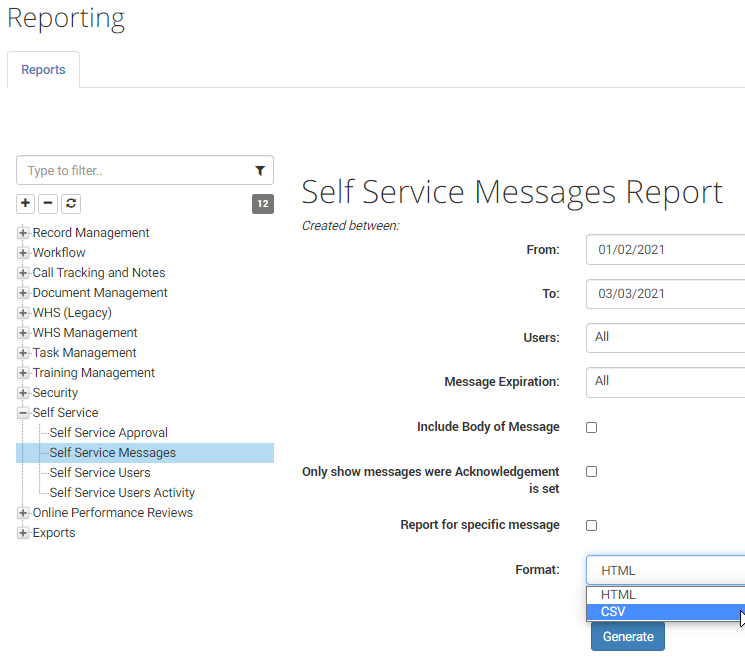
Task: Check Report for specific message
Action: 592,525
